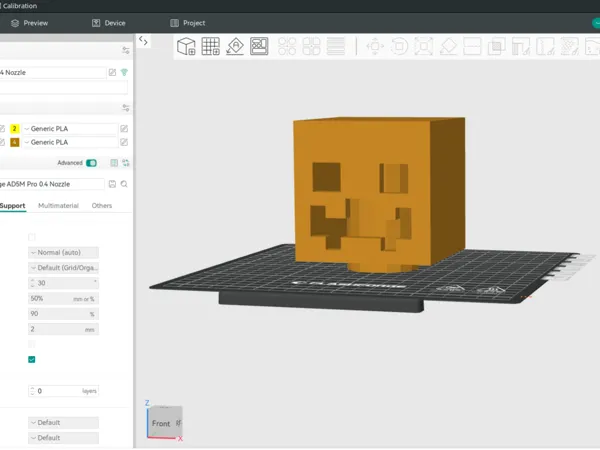Search process settings with magnifier icon
Screen dimensions: 600x450
tap(124, 184)
